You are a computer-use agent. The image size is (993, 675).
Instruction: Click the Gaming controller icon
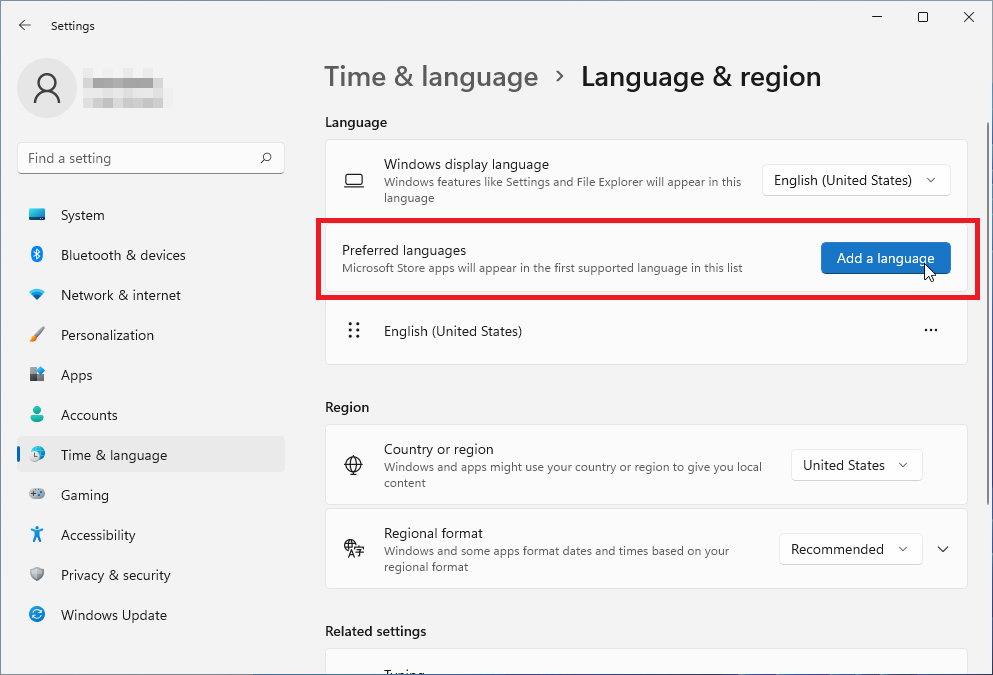37,494
